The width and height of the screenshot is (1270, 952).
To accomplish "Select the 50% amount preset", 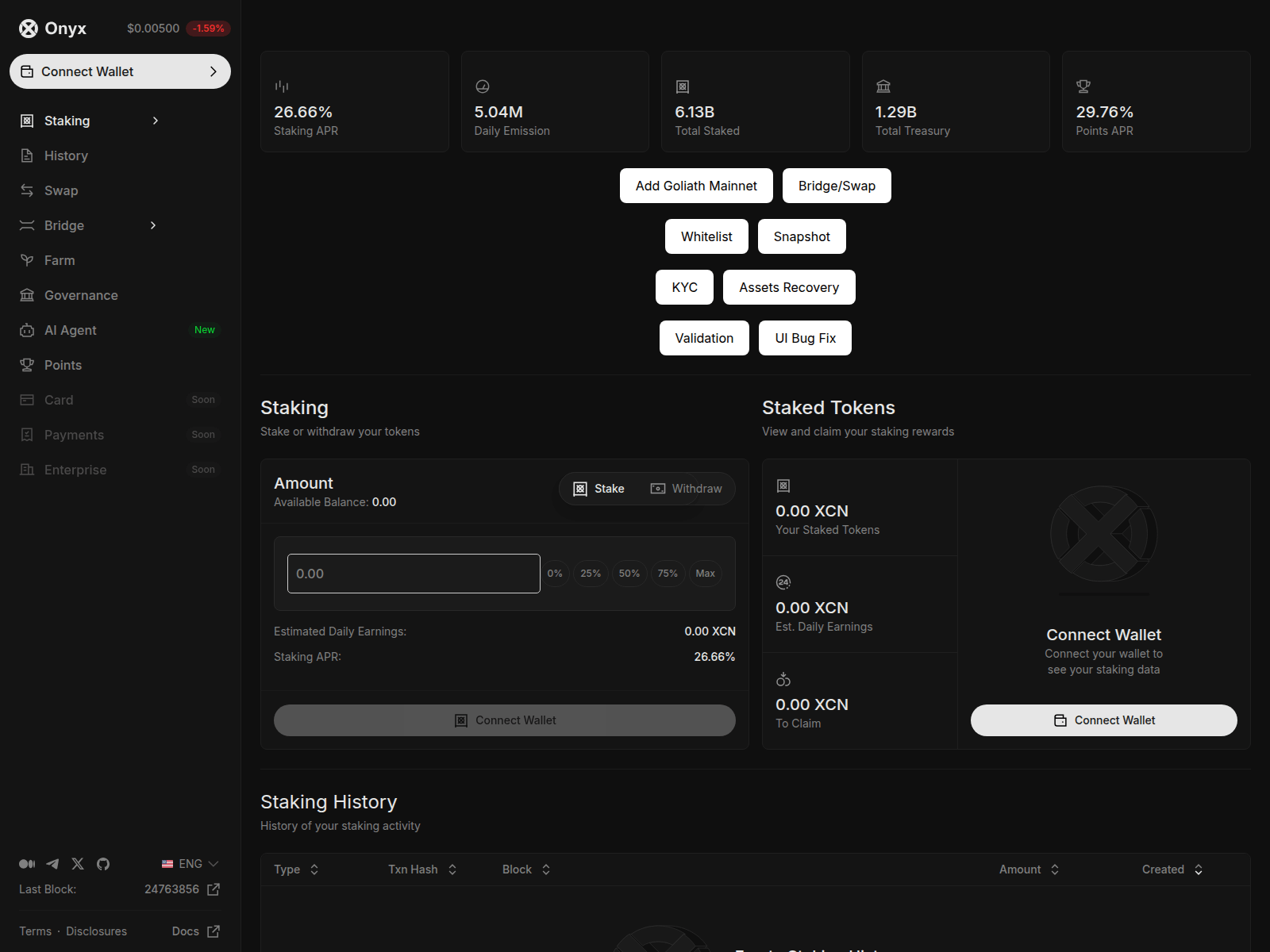I will click(x=629, y=574).
